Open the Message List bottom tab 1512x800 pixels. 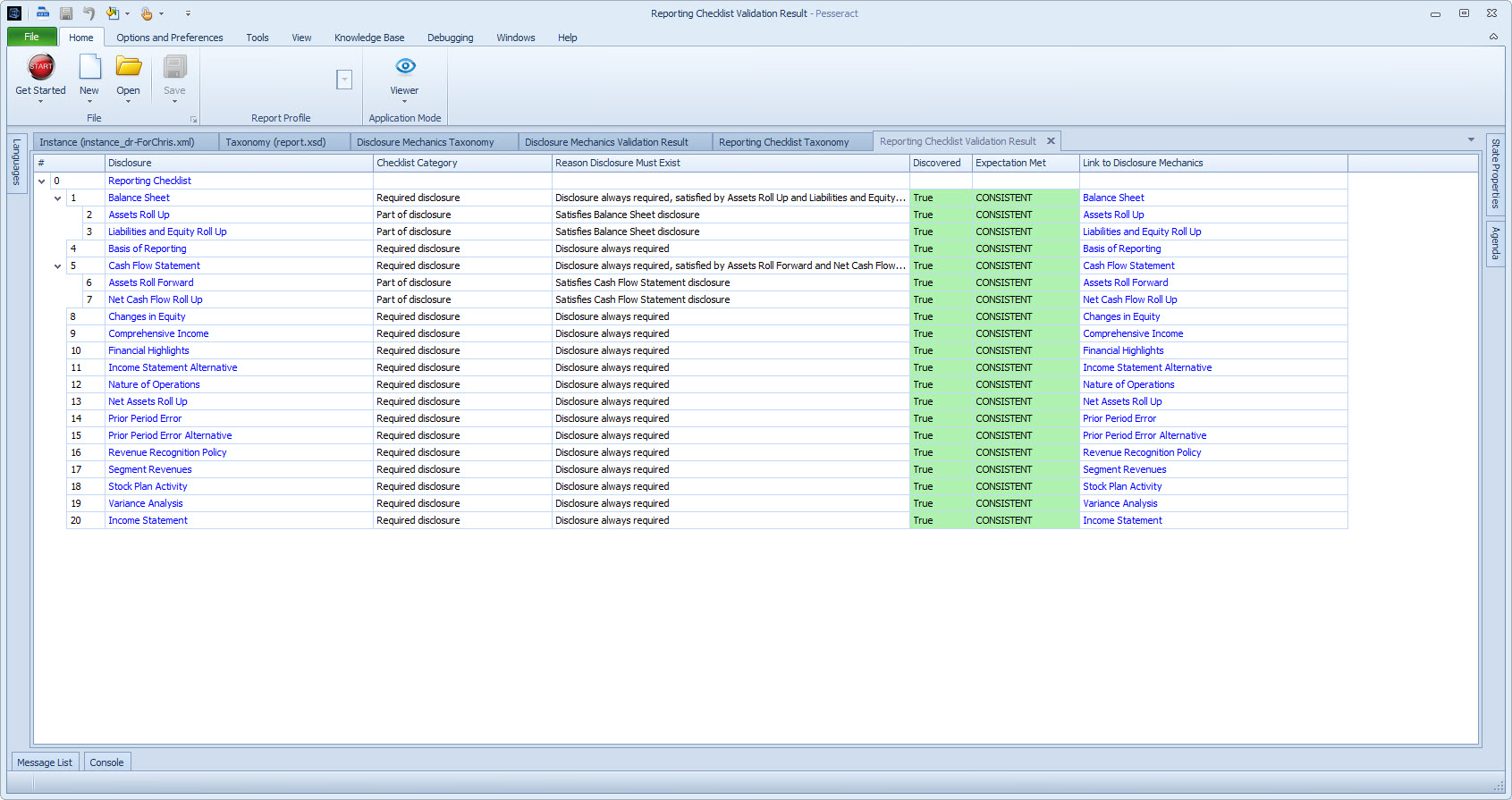[x=45, y=762]
